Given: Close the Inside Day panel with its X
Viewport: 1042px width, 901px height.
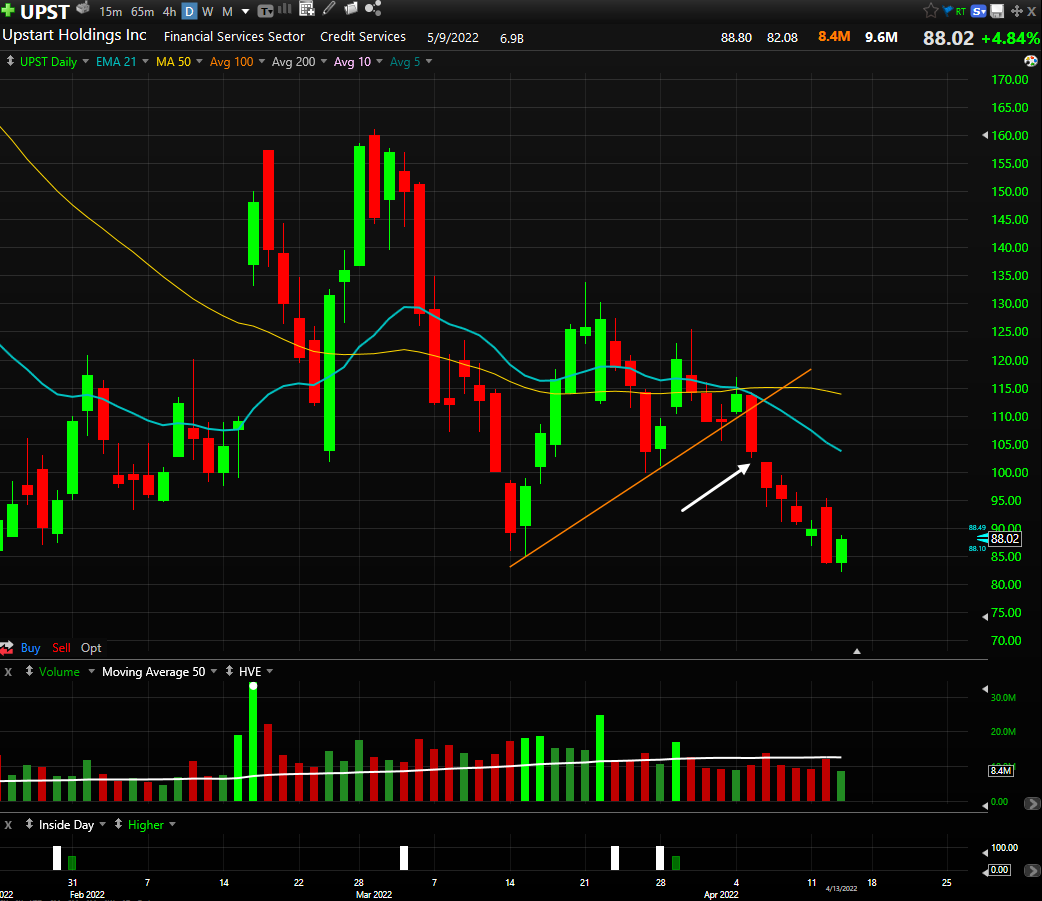Looking at the screenshot, I should (x=8, y=825).
